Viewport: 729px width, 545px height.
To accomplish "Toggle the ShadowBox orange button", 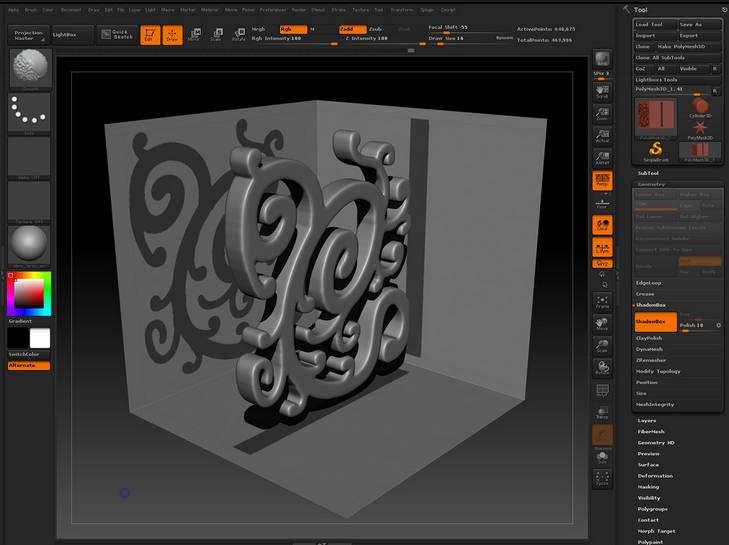I will click(656, 322).
